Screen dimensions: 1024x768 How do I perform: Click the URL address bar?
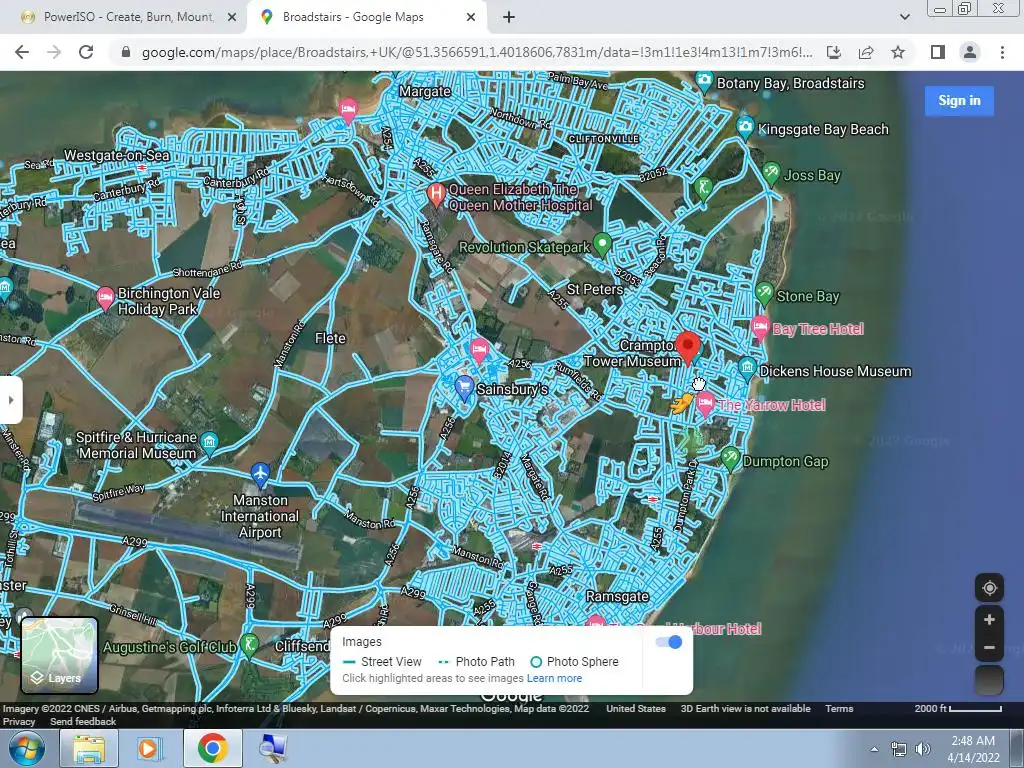(x=477, y=52)
